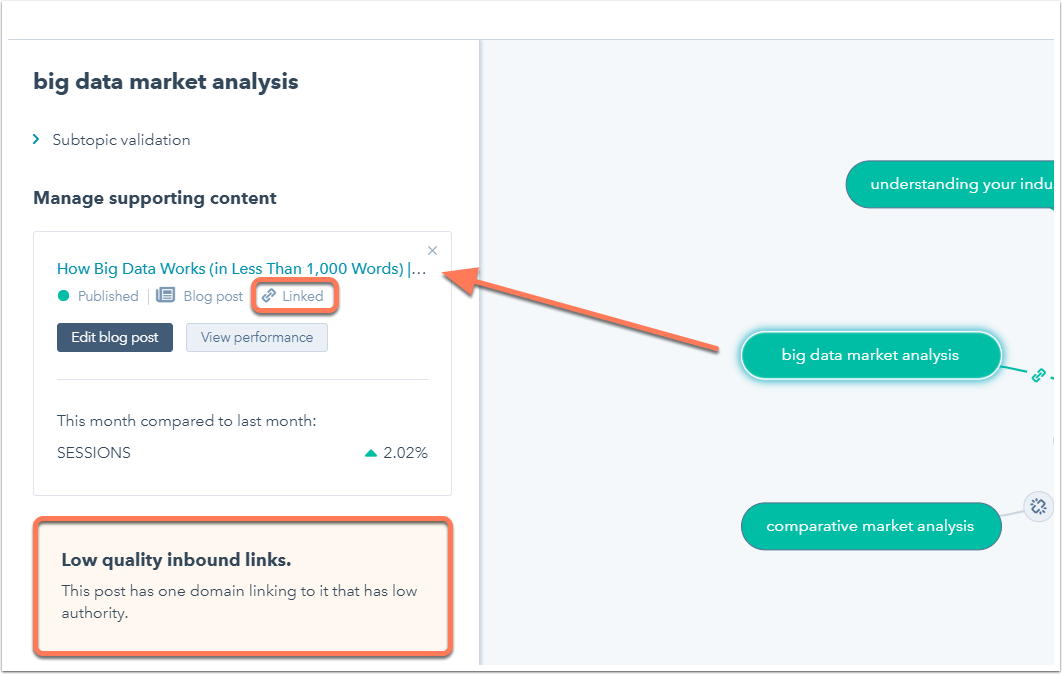Click the link icon beside big data node
This screenshot has width=1062, height=674.
(1038, 375)
